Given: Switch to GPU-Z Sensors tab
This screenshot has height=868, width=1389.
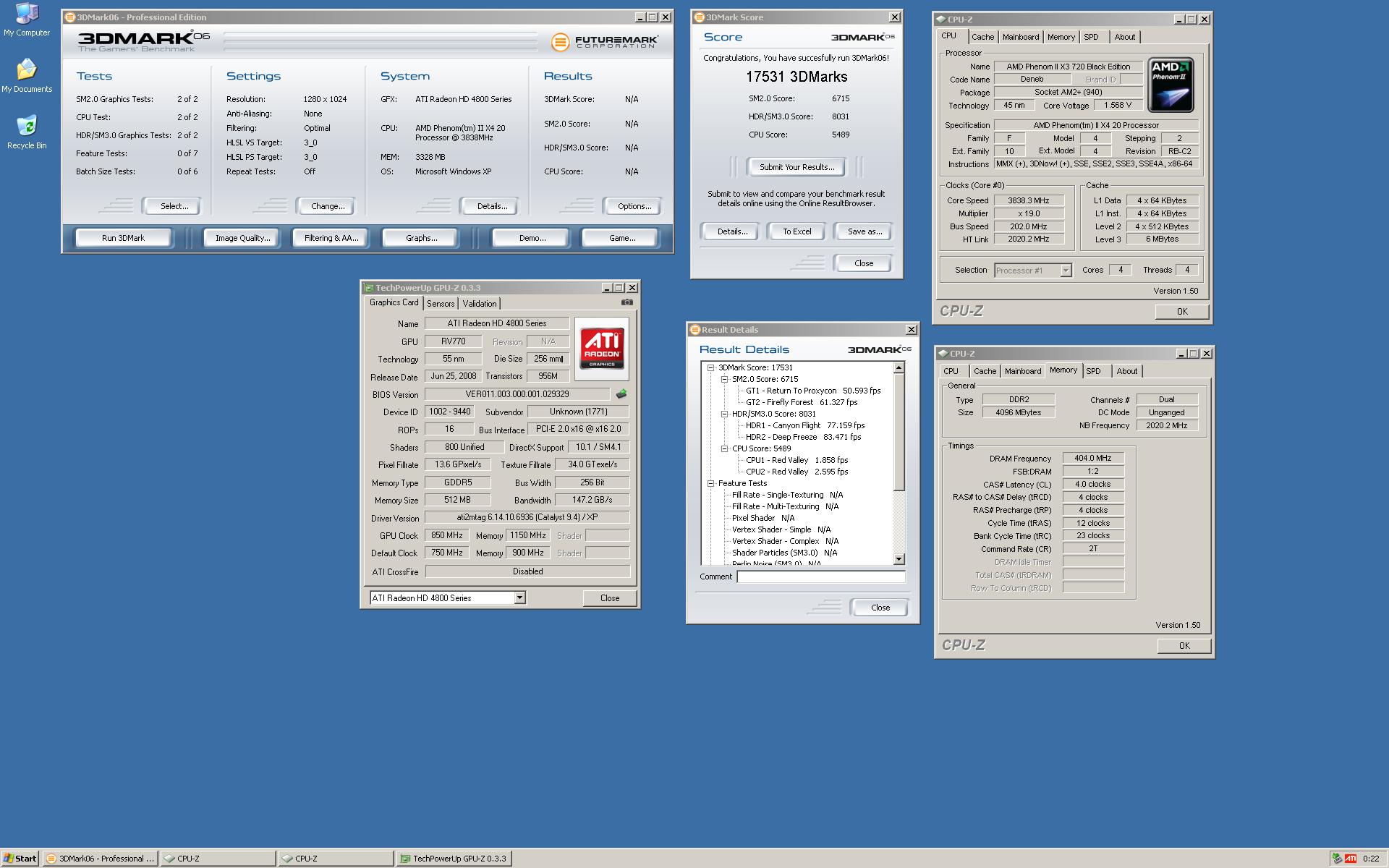Looking at the screenshot, I should (441, 304).
